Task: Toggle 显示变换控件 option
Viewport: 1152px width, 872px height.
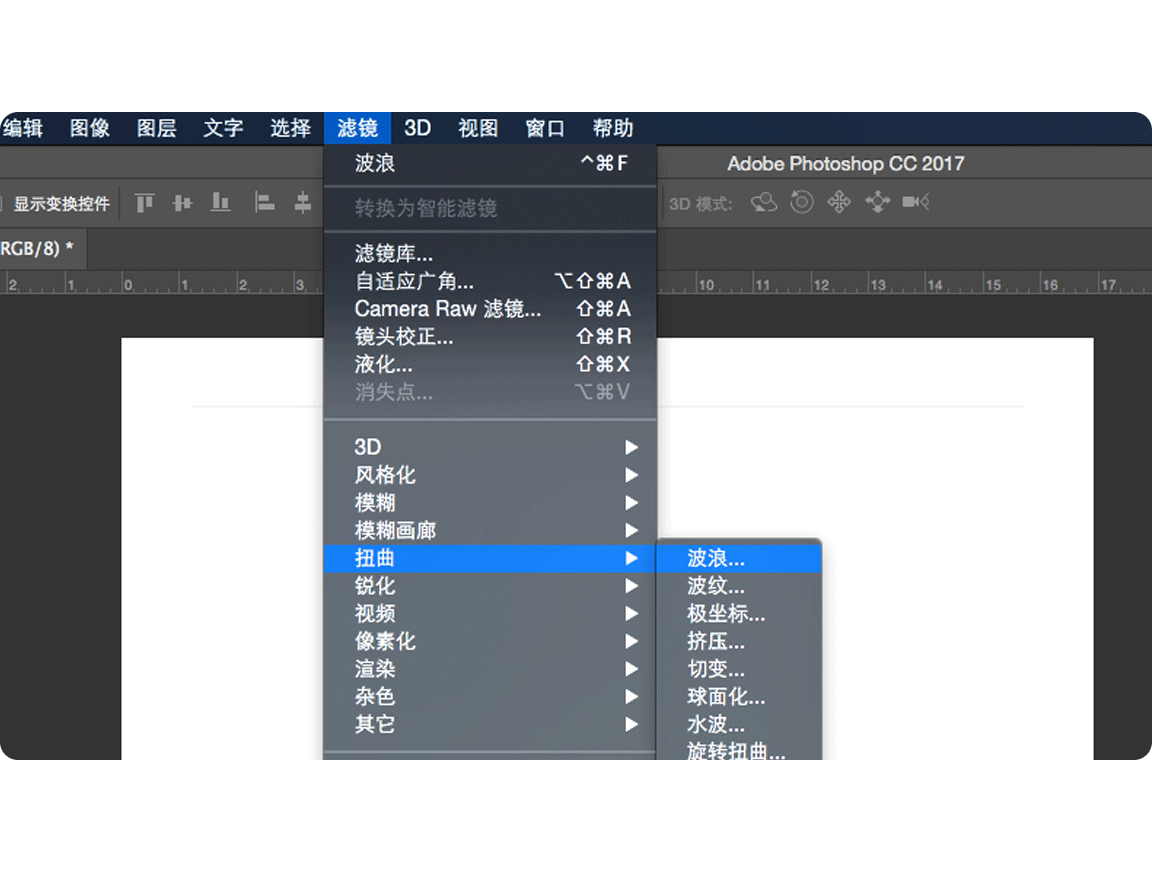Action: pyautogui.click(x=62, y=203)
